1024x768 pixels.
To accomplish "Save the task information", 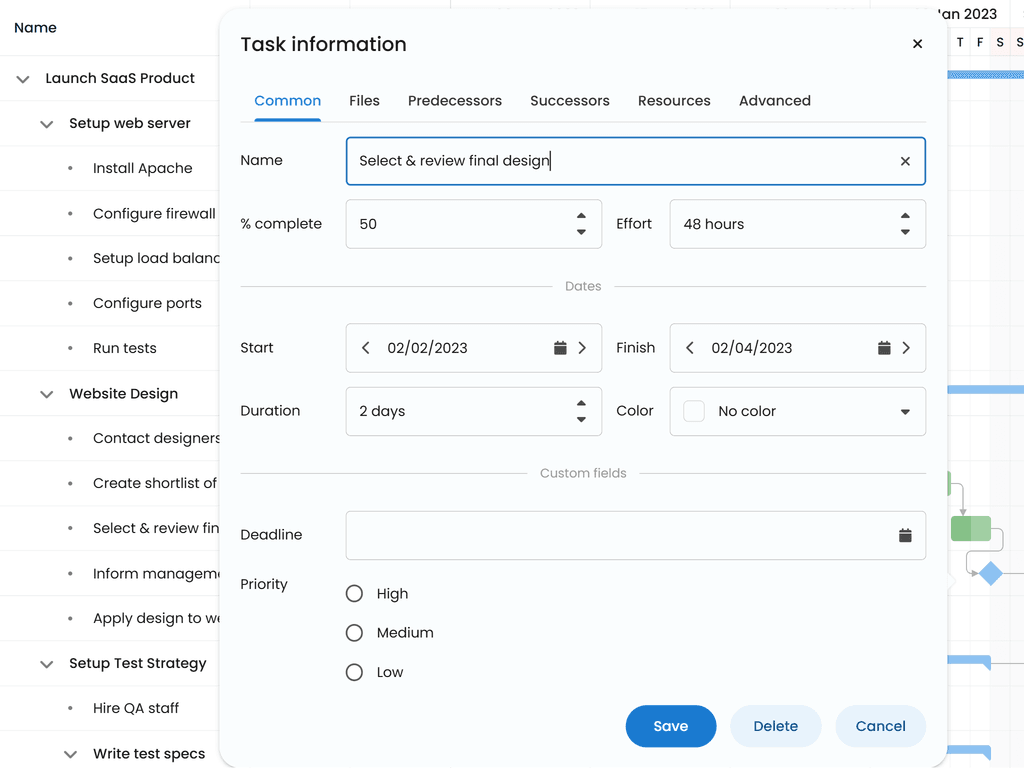I will (670, 726).
